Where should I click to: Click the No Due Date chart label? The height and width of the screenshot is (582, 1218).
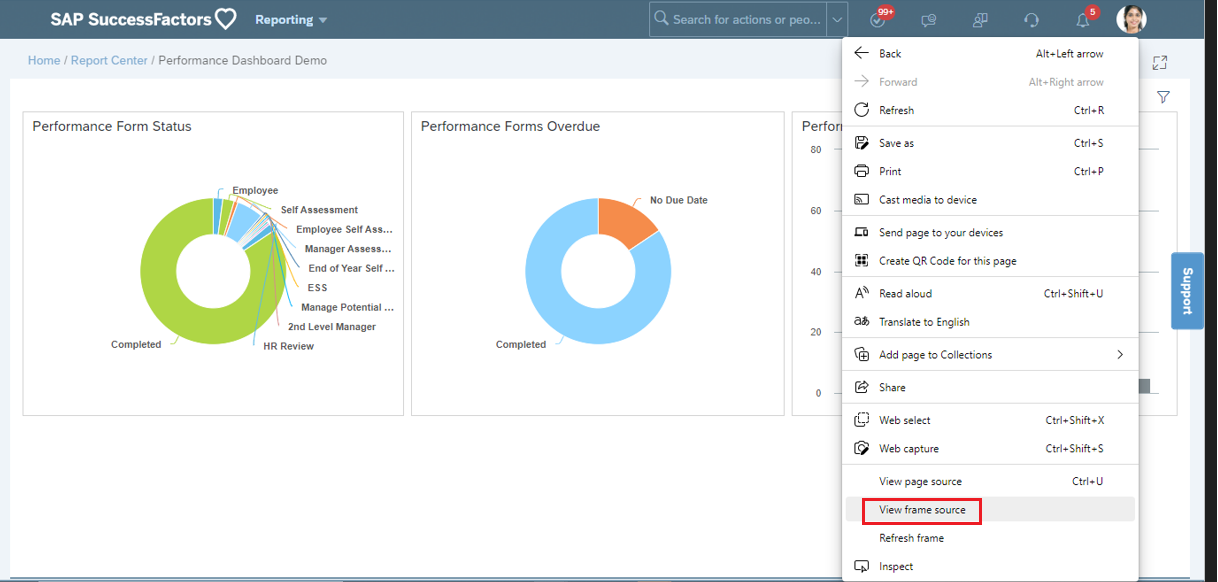pyautogui.click(x=678, y=200)
